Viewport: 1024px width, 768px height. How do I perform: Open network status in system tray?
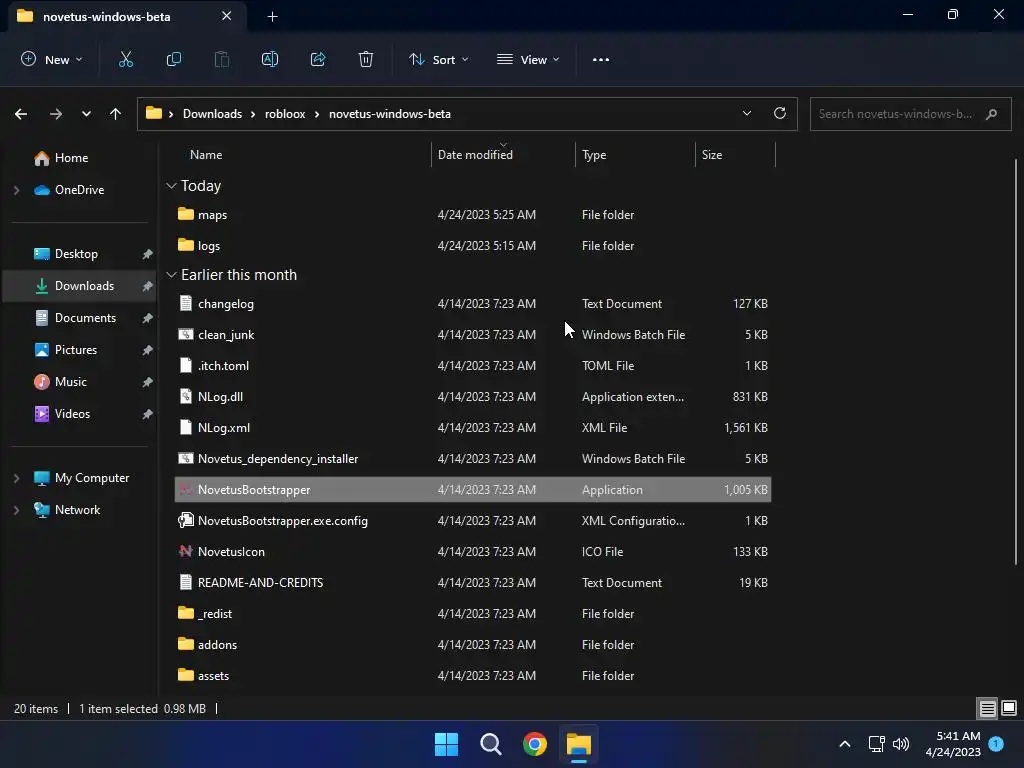pos(876,744)
